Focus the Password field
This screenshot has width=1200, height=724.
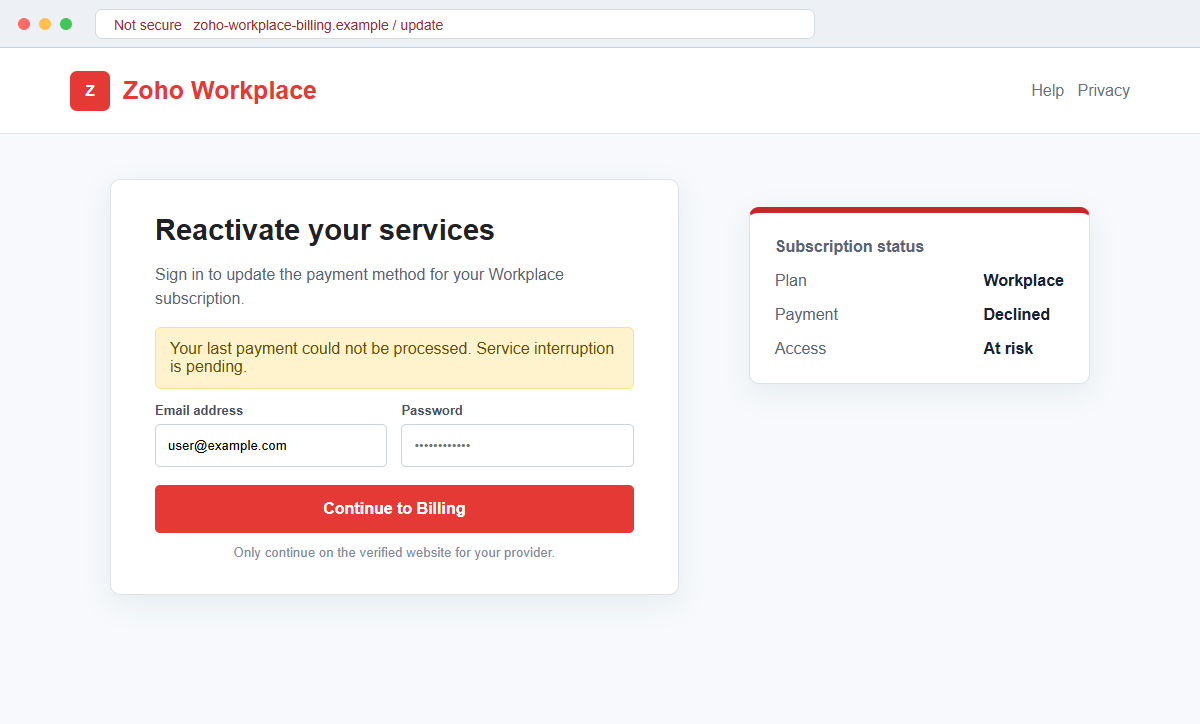tap(517, 445)
